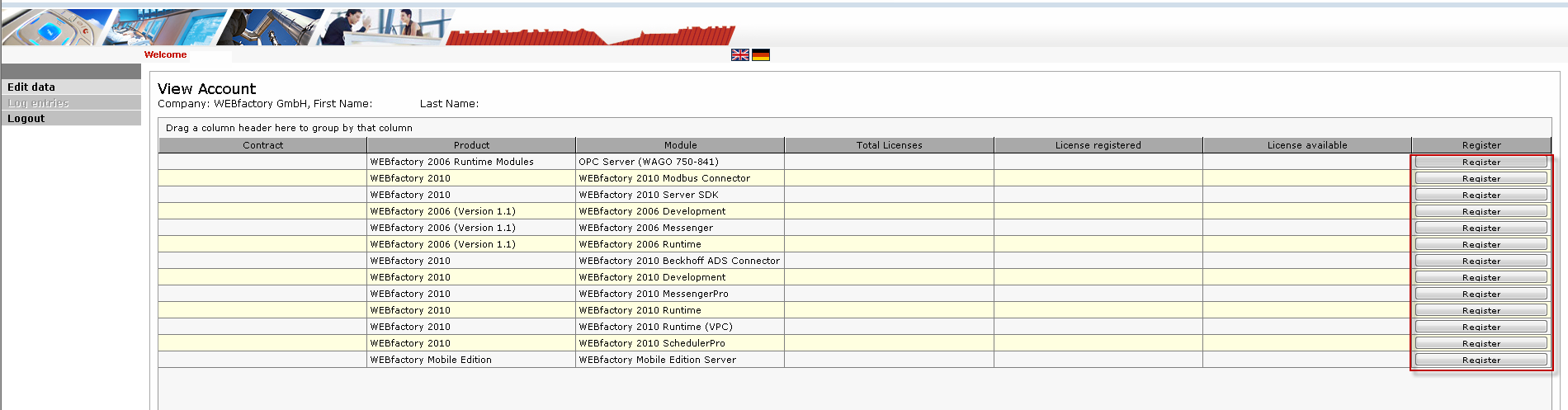1568x410 pixels.
Task: Click the Welcome link under banner
Action: 165,54
